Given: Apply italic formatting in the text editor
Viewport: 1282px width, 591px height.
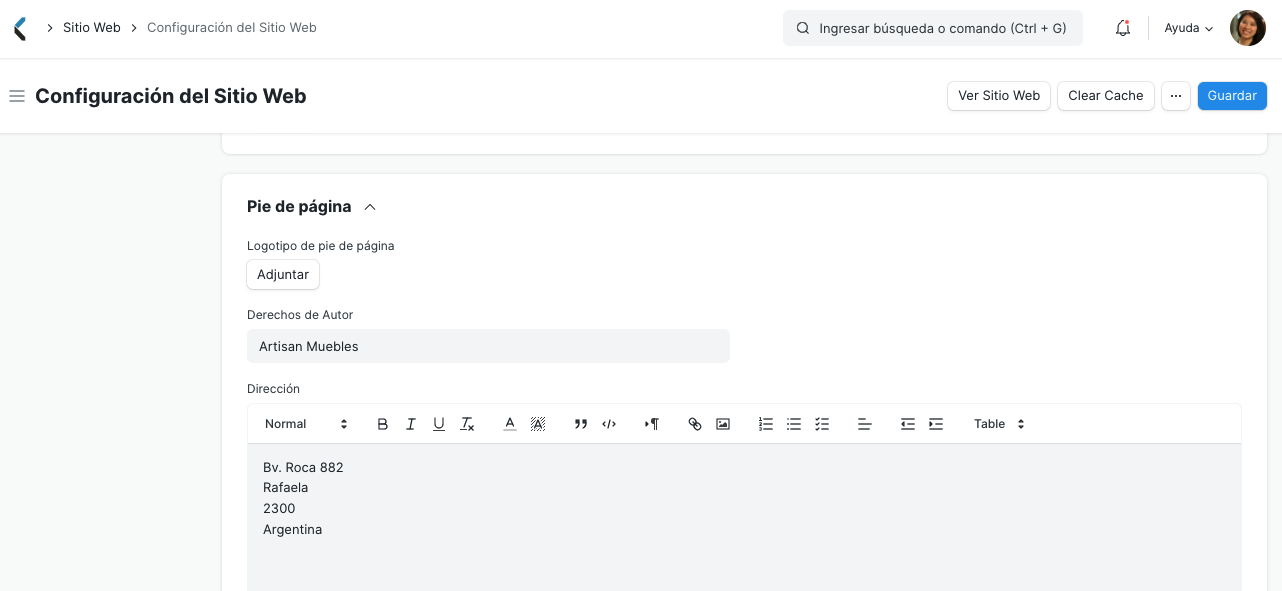Looking at the screenshot, I should 410,423.
